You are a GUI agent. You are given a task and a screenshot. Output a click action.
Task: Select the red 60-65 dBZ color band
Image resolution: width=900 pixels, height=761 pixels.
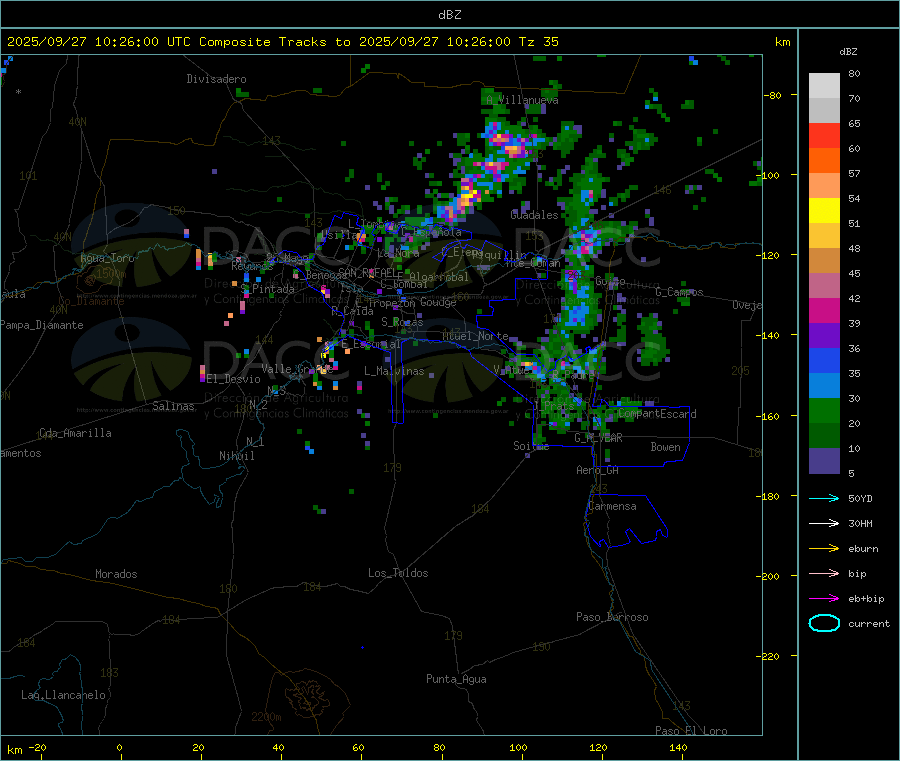tap(824, 135)
